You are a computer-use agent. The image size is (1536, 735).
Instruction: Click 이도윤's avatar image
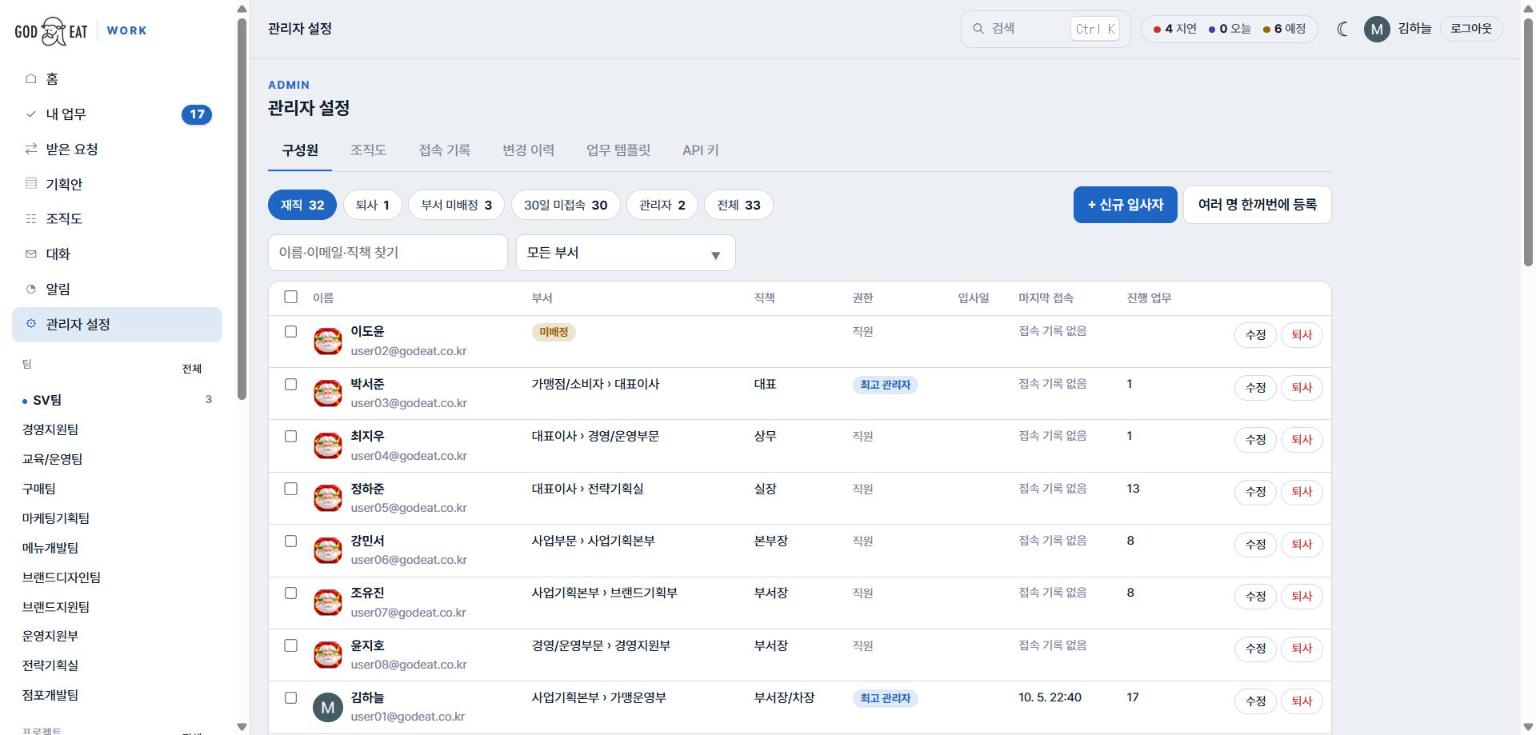pyautogui.click(x=328, y=342)
